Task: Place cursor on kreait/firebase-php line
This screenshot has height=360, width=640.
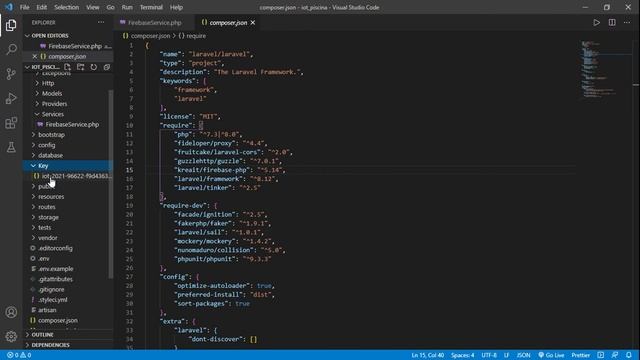Action: [230, 170]
